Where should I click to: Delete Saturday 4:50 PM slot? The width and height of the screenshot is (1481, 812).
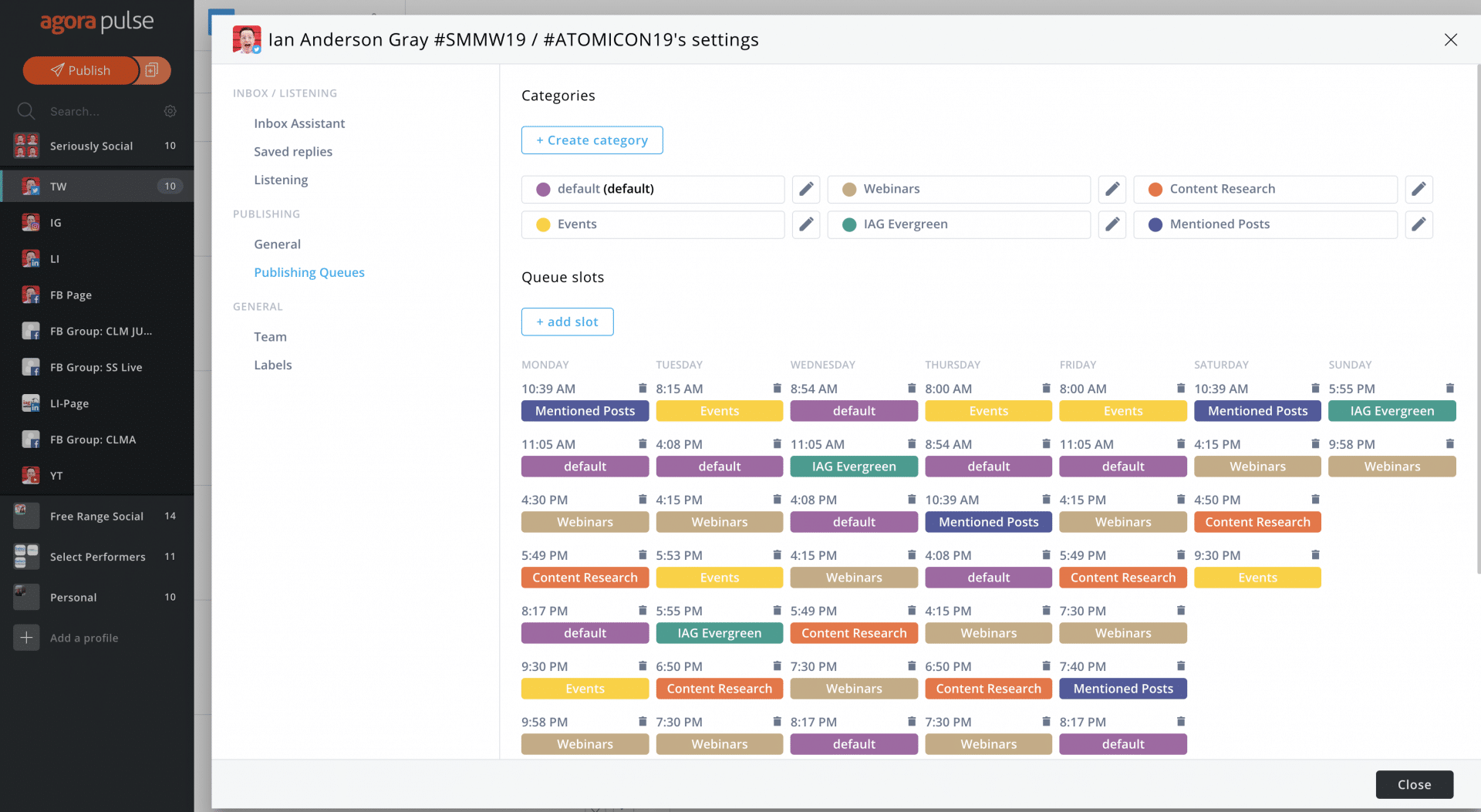point(1315,499)
